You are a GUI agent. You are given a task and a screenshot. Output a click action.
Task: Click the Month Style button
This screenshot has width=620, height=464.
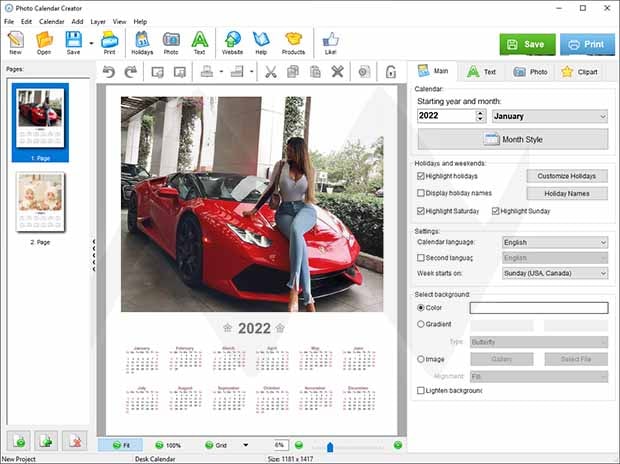513,139
